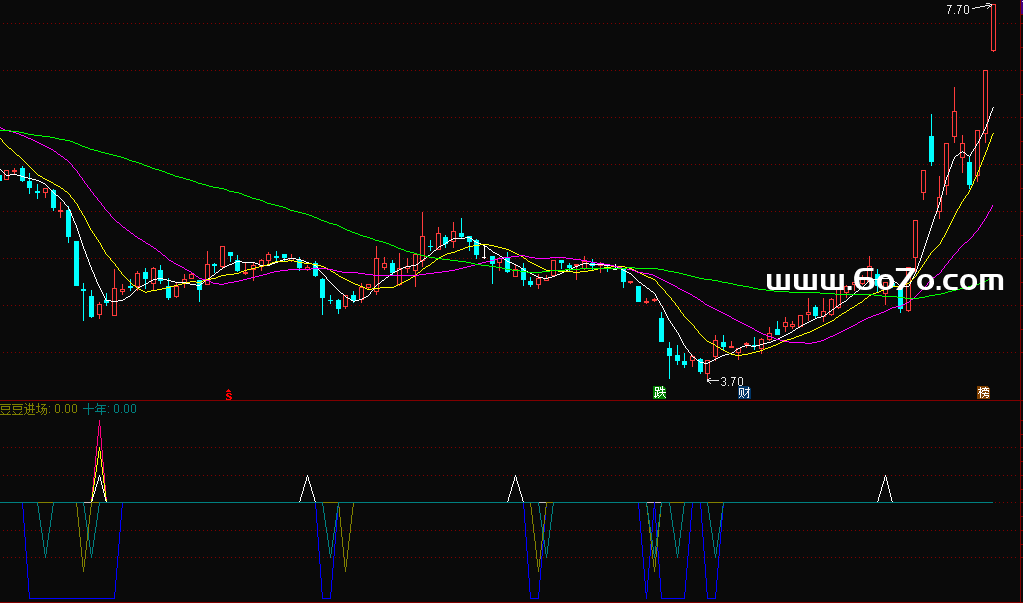This screenshot has width=1023, height=603.
Task: Click the topmost red candle at 7.70
Action: pyautogui.click(x=994, y=27)
